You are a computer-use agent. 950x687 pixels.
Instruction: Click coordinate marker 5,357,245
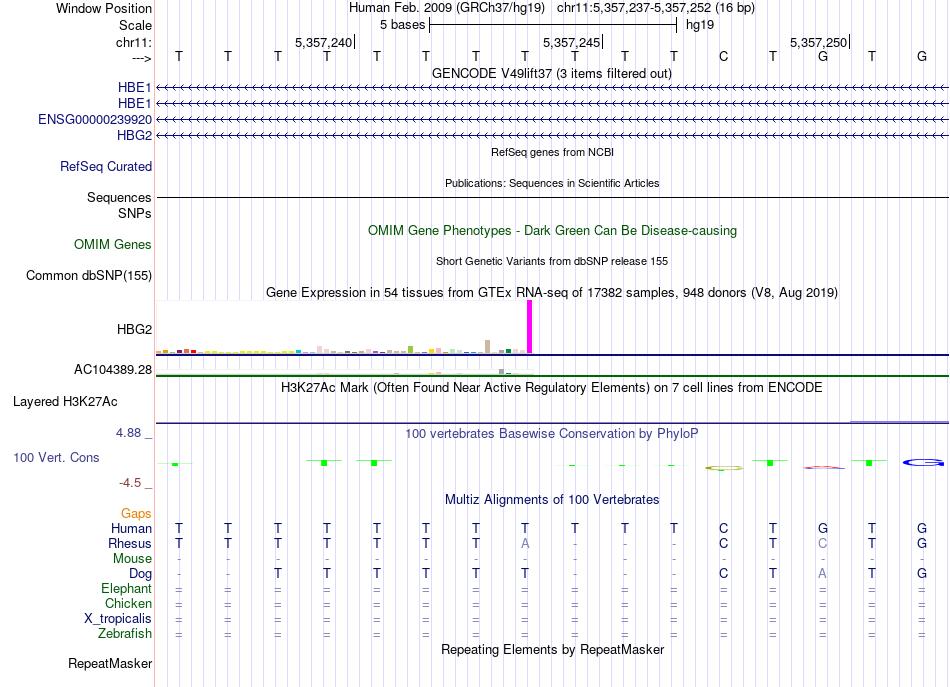tap(571, 42)
